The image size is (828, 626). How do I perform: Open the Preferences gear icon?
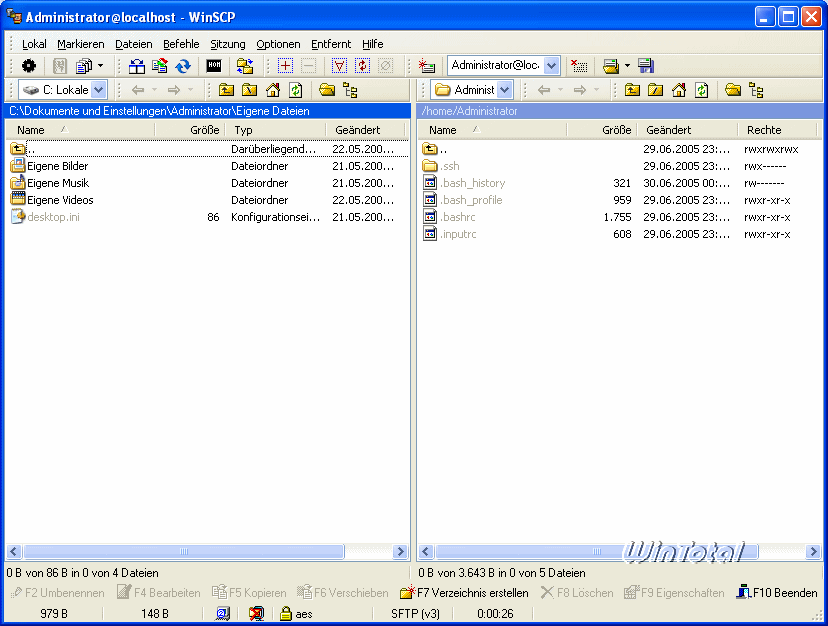(x=29, y=66)
